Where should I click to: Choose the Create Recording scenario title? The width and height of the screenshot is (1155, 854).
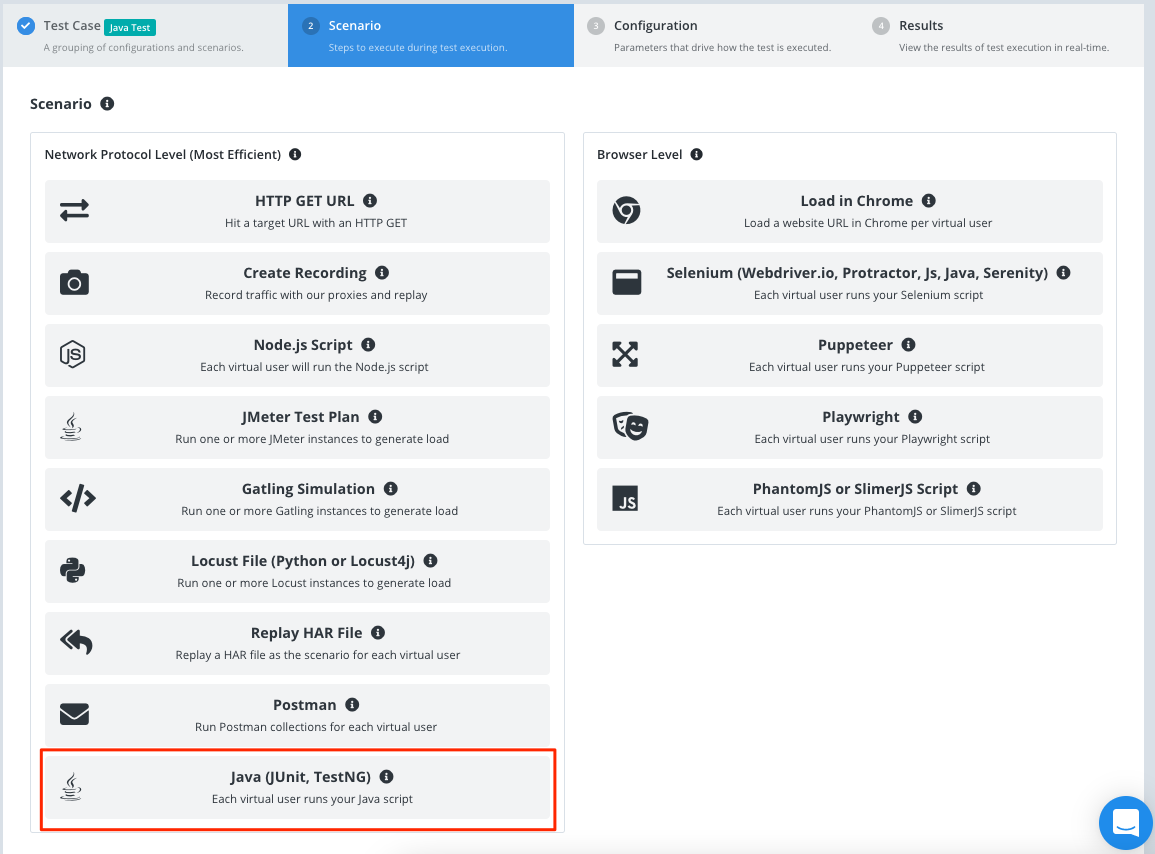pyautogui.click(x=305, y=273)
